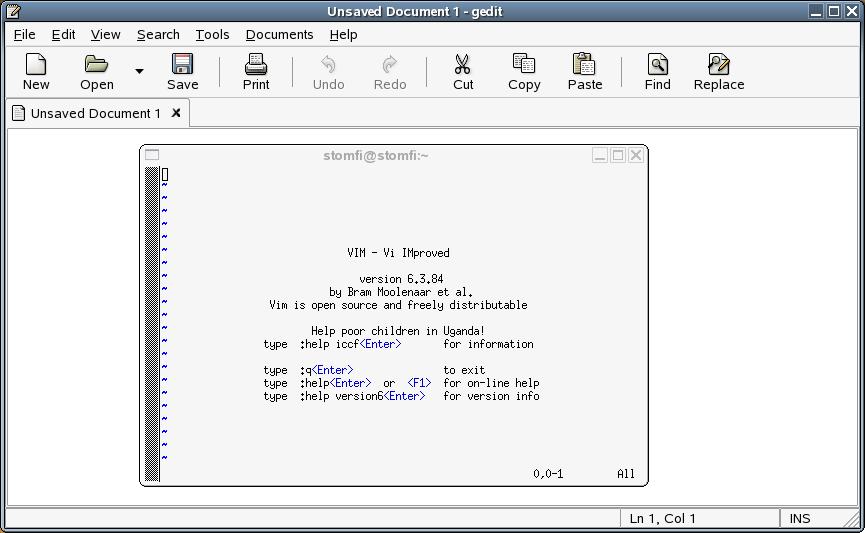Save the document with the floppy icon
The image size is (865, 533).
tap(182, 66)
